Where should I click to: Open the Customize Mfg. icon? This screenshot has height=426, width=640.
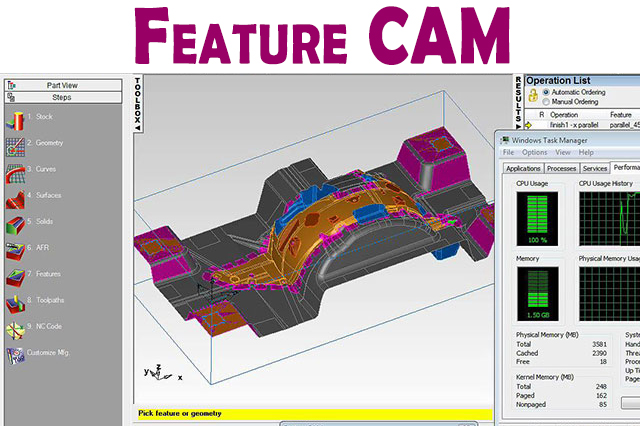[16, 357]
